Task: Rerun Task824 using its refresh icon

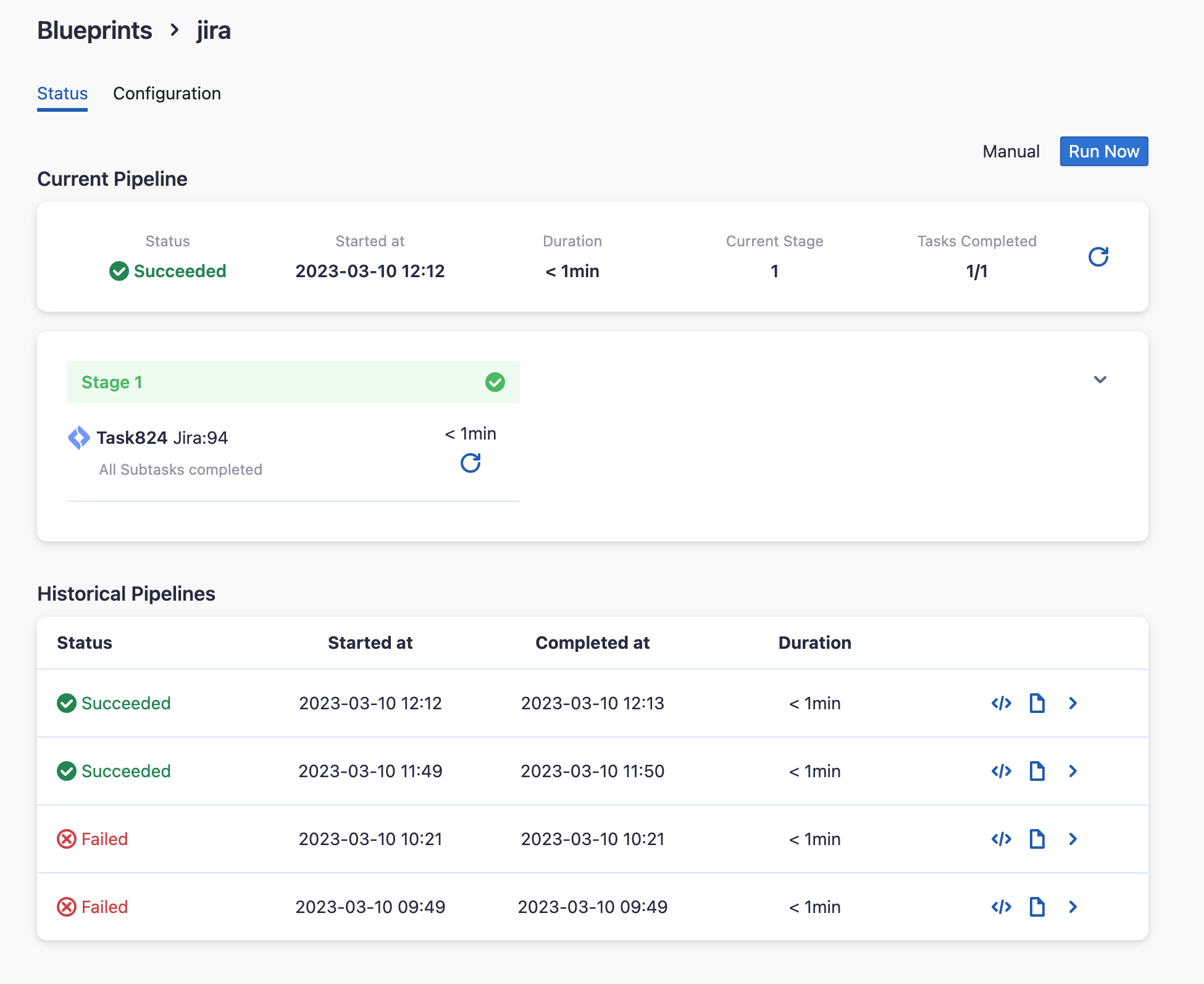Action: pos(470,463)
